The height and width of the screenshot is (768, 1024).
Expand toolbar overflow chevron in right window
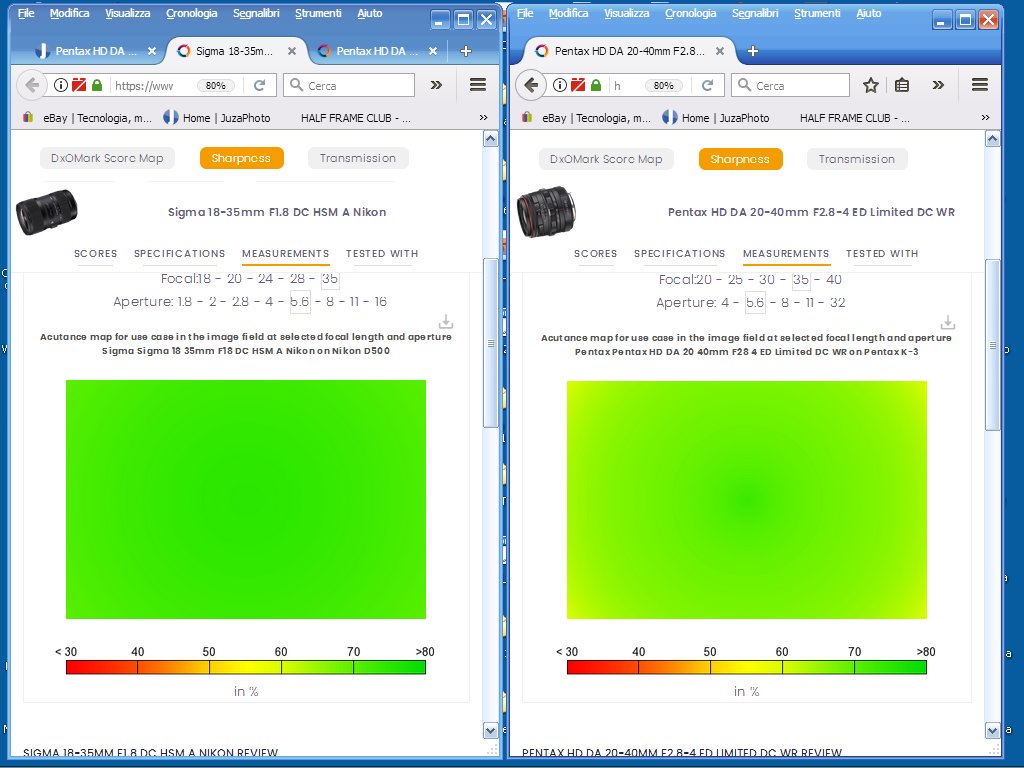(x=938, y=85)
